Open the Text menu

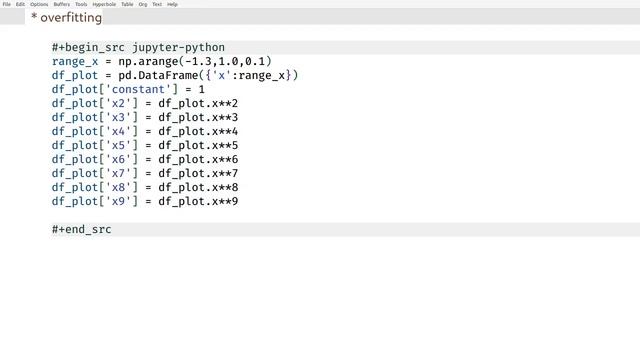pos(157,4)
